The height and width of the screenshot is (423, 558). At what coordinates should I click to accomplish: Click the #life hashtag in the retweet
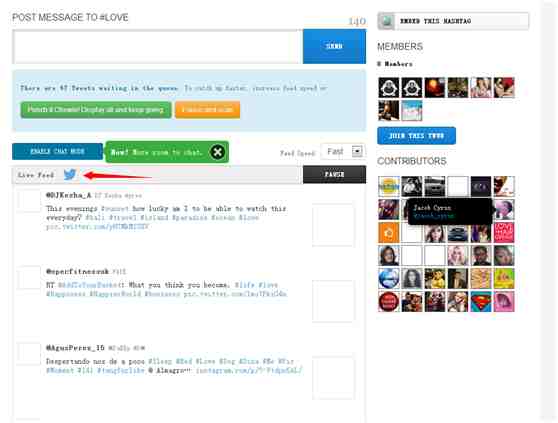[244, 285]
